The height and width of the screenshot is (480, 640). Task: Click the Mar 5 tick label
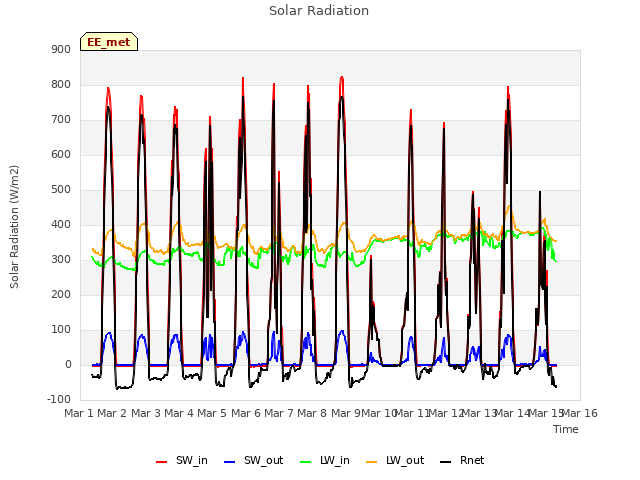pyautogui.click(x=212, y=413)
